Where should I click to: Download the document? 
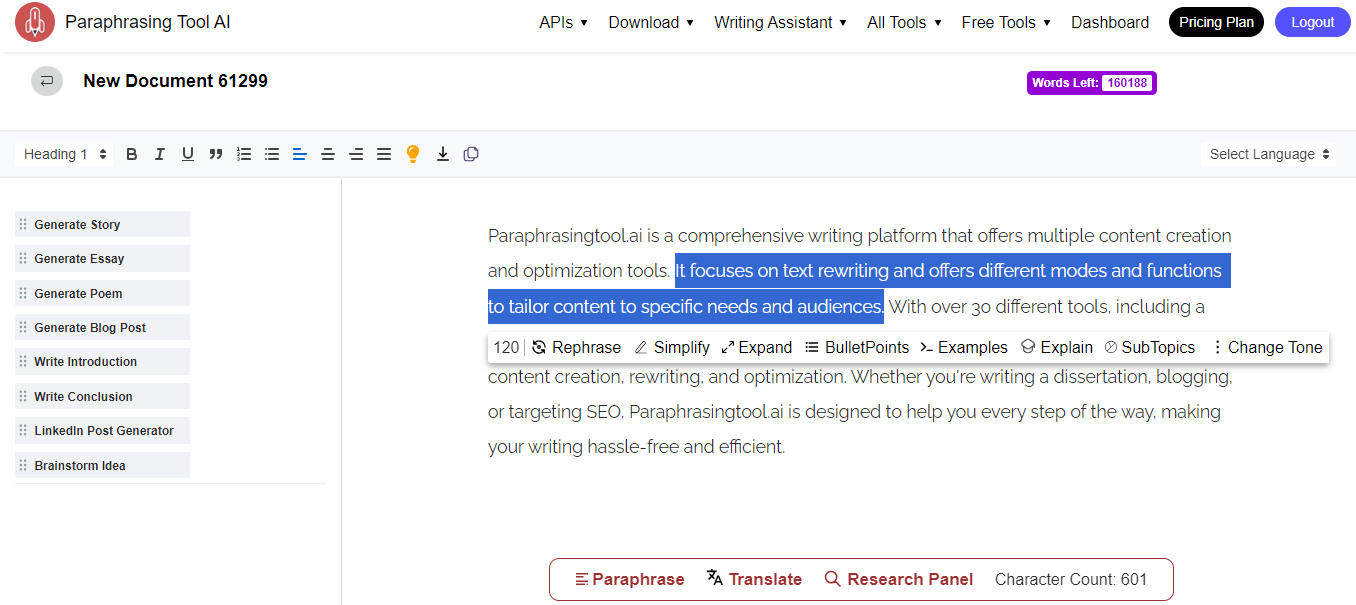(x=442, y=154)
